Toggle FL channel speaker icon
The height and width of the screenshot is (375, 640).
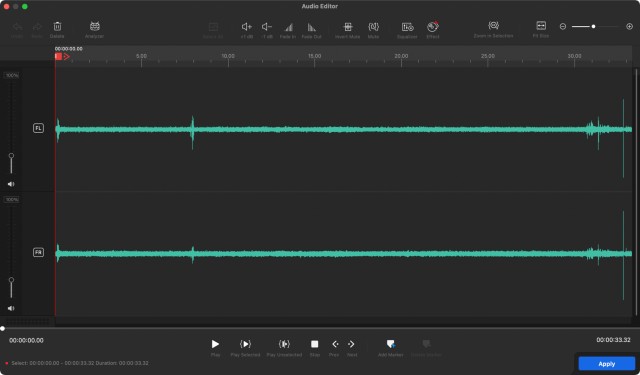pos(11,184)
